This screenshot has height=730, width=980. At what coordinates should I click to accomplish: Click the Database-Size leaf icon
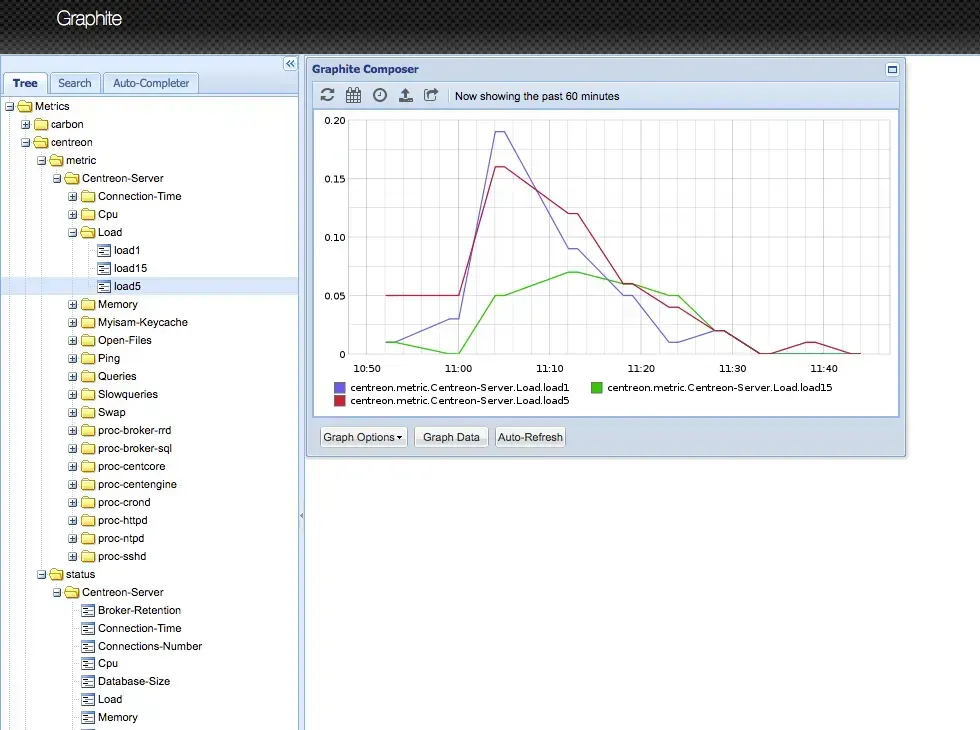[x=88, y=682]
